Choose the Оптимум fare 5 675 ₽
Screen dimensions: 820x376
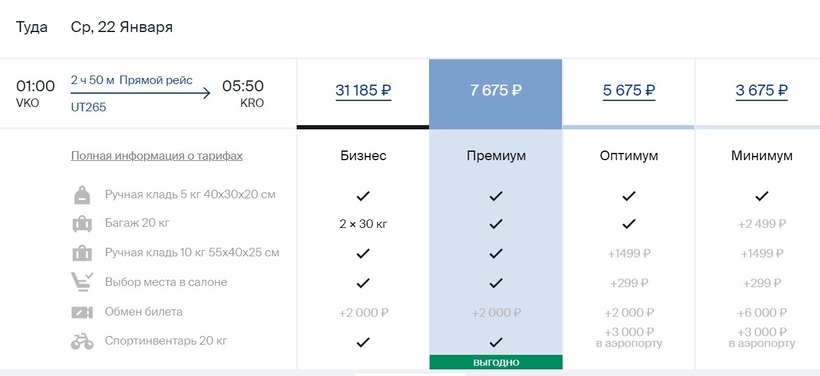coord(629,91)
